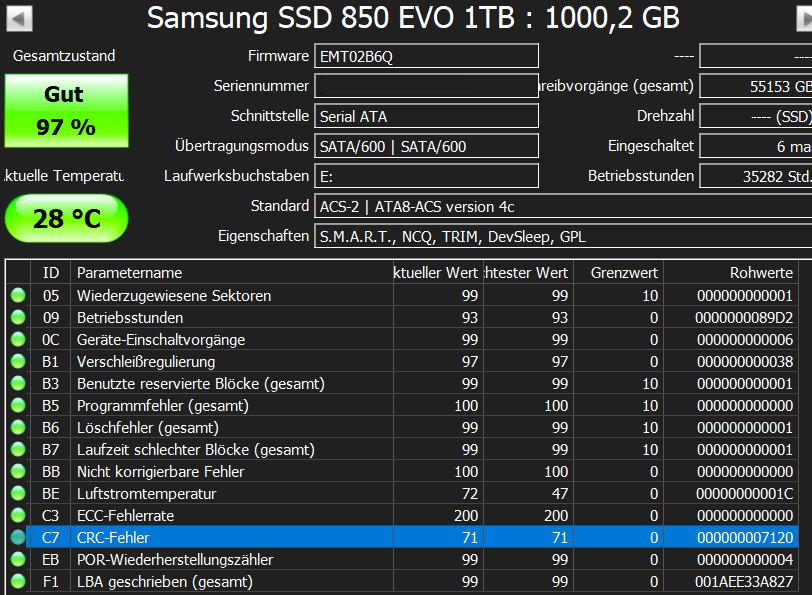Click the status circle for Luftstromtemperatur
The height and width of the screenshot is (595, 812).
tap(18, 494)
